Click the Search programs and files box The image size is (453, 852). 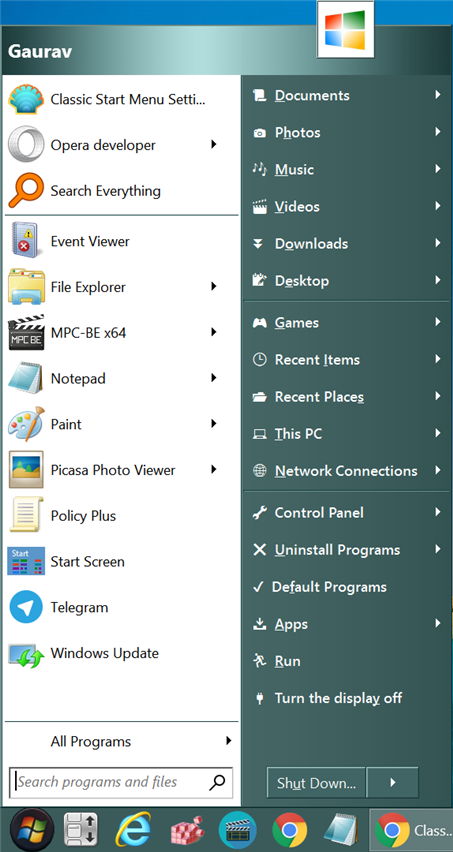pyautogui.click(x=121, y=782)
